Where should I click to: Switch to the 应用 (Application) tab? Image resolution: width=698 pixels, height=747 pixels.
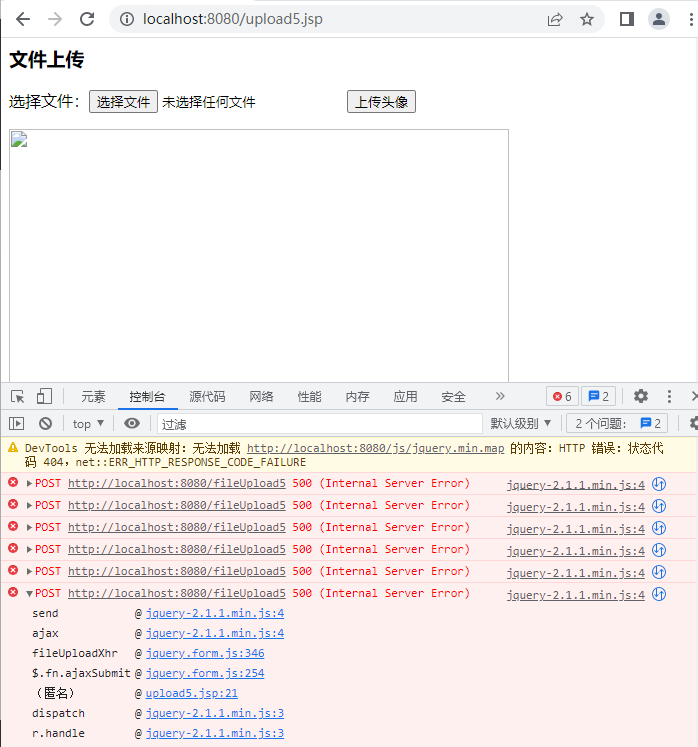pyautogui.click(x=405, y=396)
